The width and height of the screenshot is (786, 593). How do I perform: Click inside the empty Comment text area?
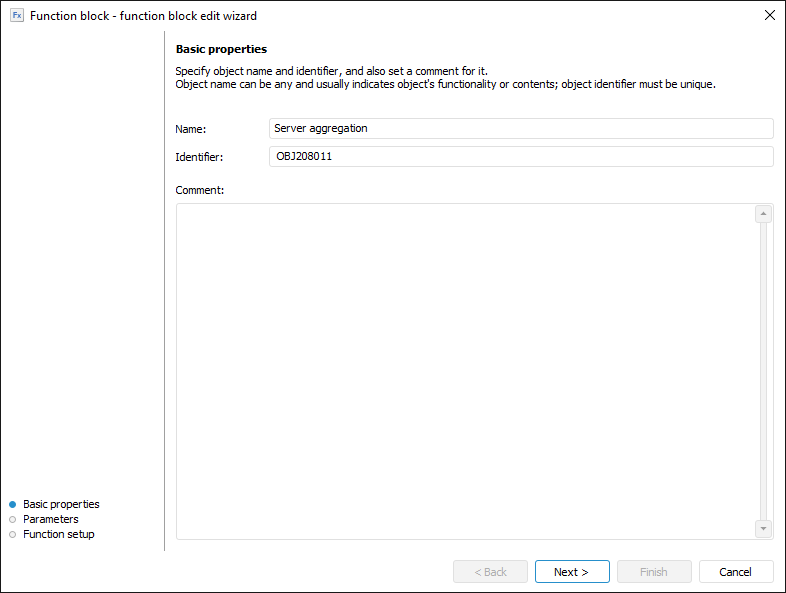pyautogui.click(x=465, y=371)
